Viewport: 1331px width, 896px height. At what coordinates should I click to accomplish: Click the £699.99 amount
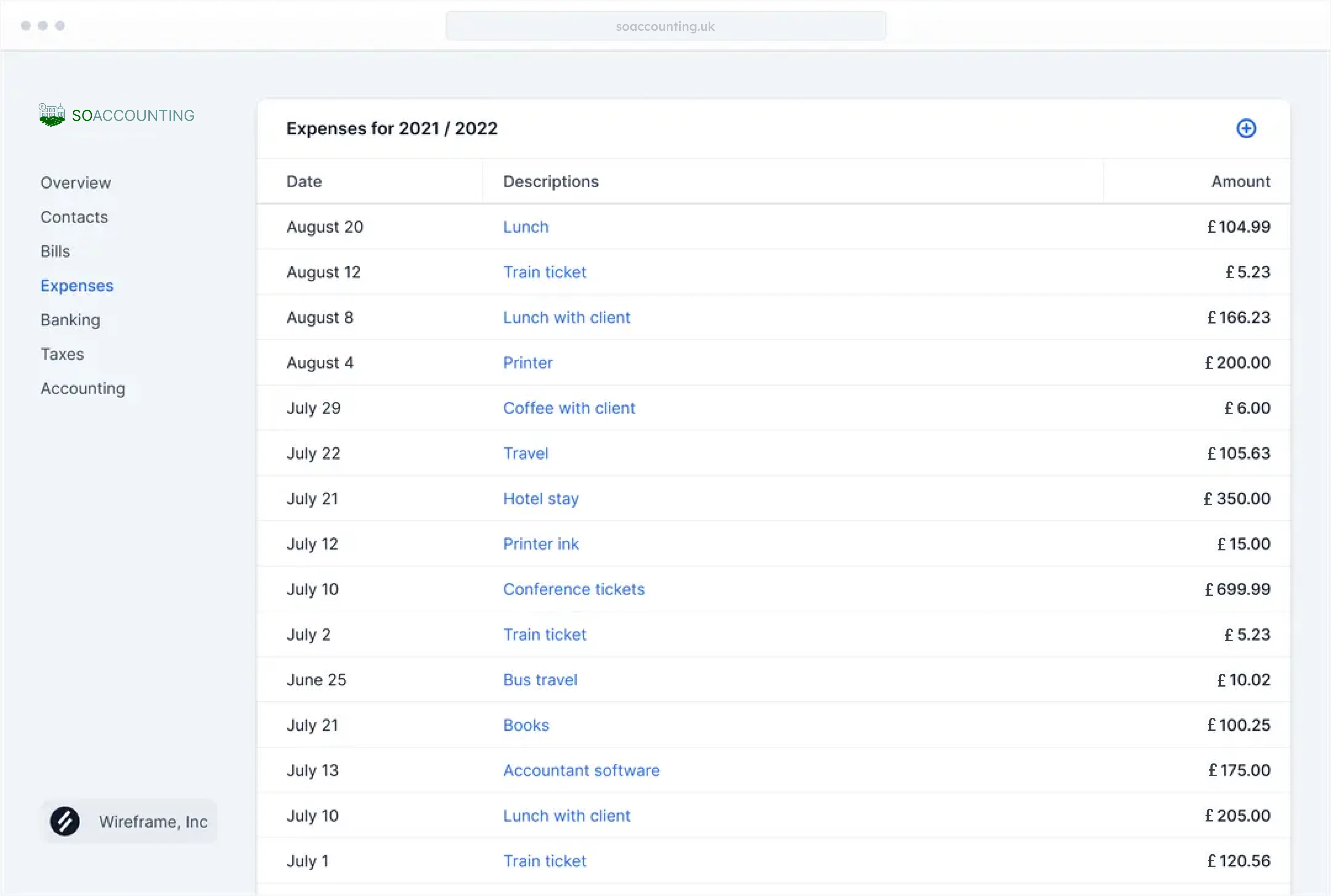point(1237,589)
